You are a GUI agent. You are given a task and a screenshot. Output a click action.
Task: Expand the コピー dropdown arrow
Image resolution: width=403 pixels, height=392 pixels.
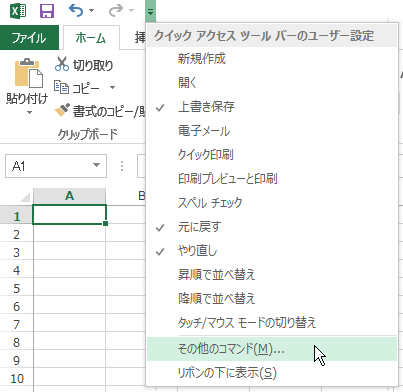point(112,88)
